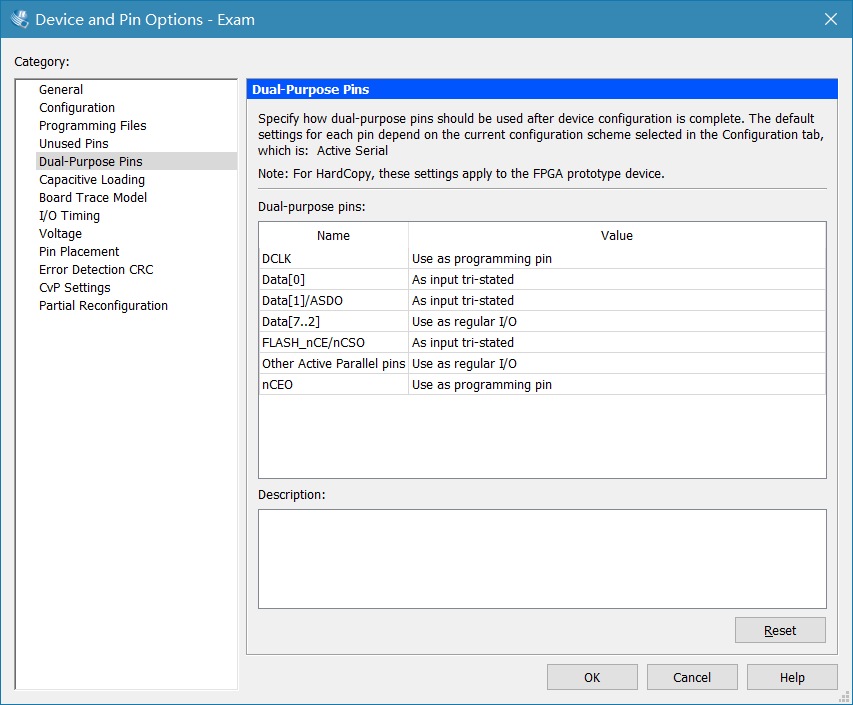The image size is (853, 705).
Task: Change nCEO value 'Use as programming pin'
Action: point(617,385)
